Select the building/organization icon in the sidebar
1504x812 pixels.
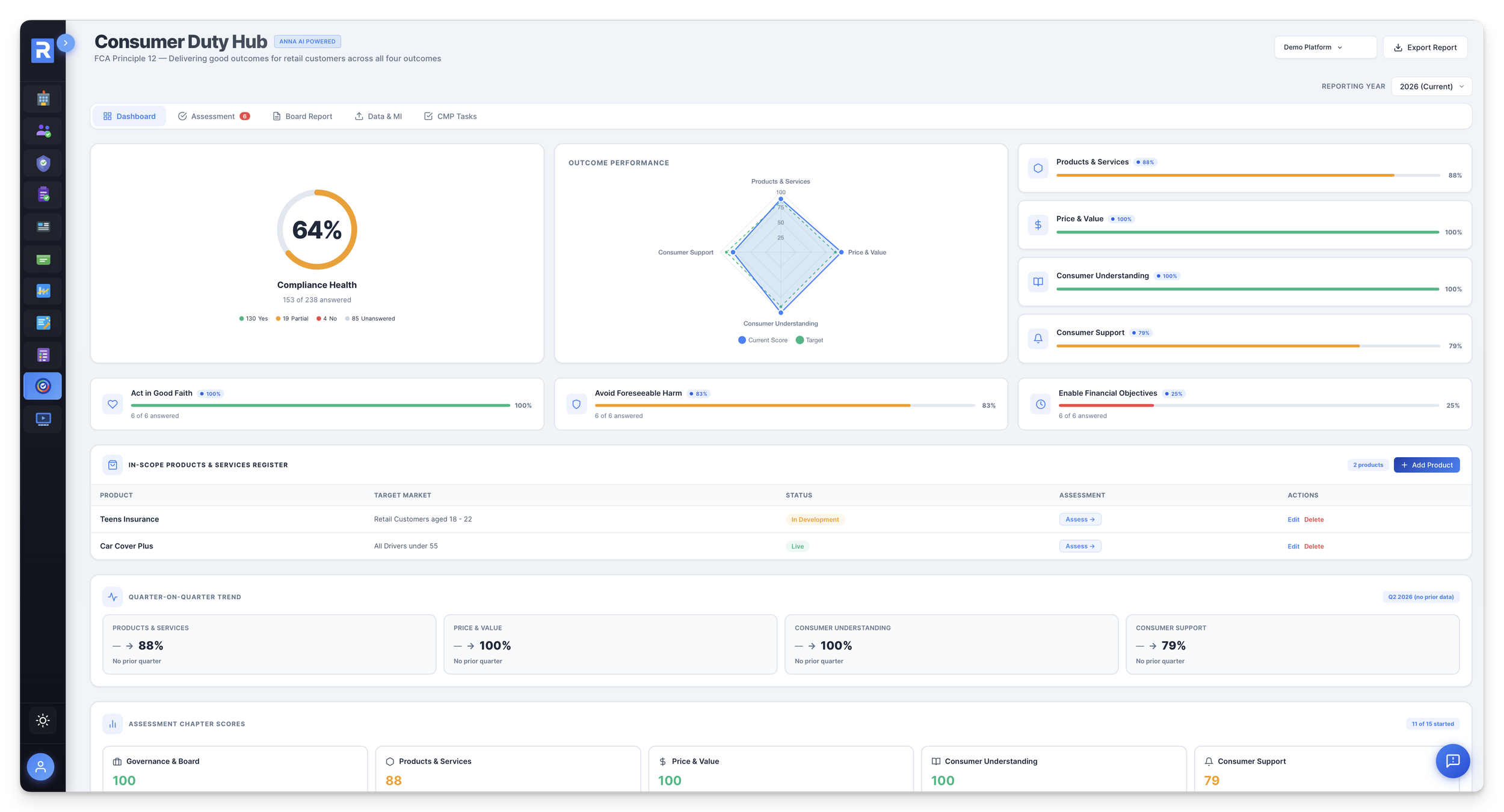[42, 98]
